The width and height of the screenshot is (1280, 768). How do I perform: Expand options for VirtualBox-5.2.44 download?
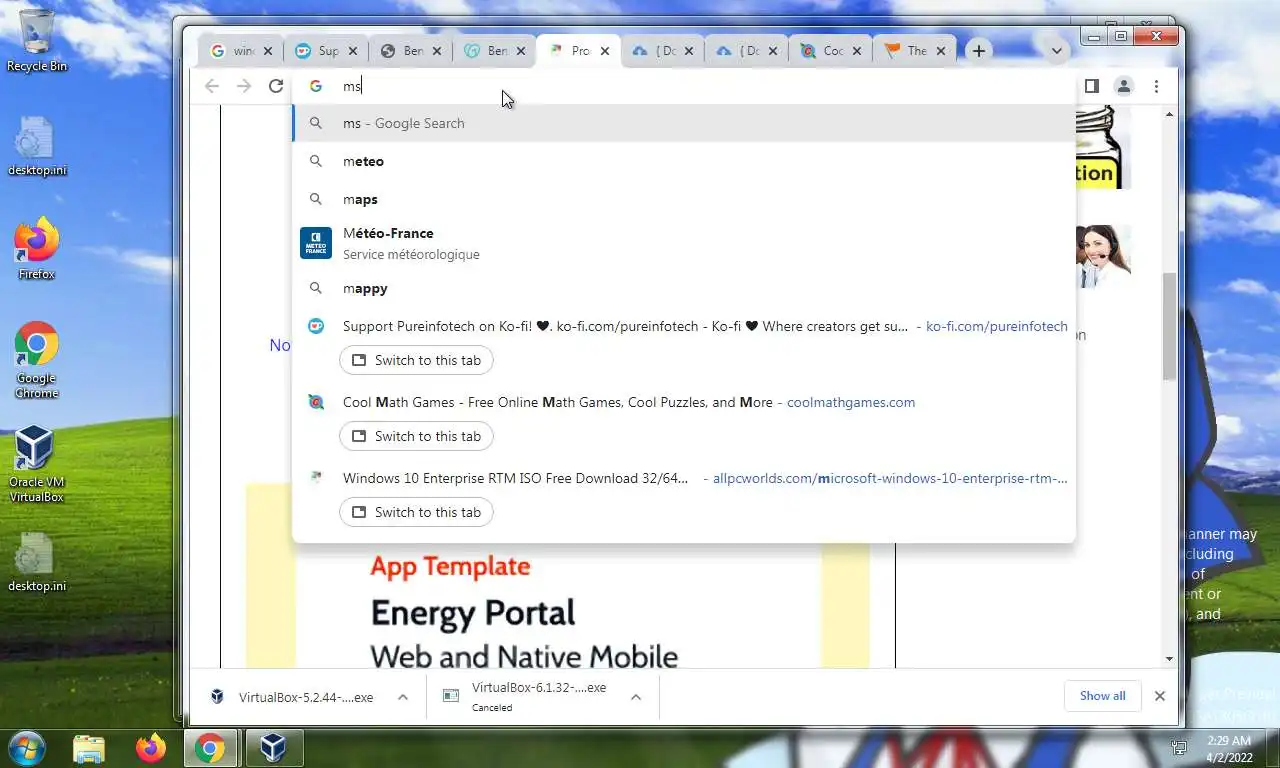403,697
